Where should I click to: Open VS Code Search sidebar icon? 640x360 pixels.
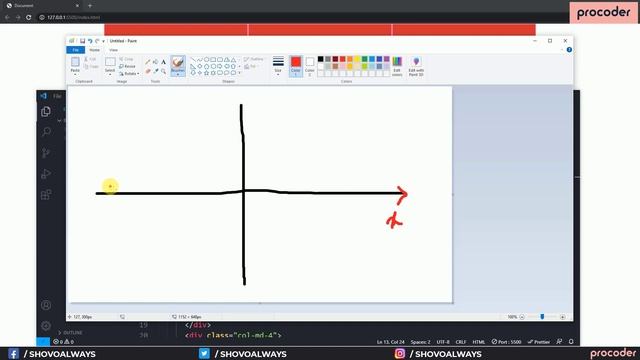(x=46, y=132)
